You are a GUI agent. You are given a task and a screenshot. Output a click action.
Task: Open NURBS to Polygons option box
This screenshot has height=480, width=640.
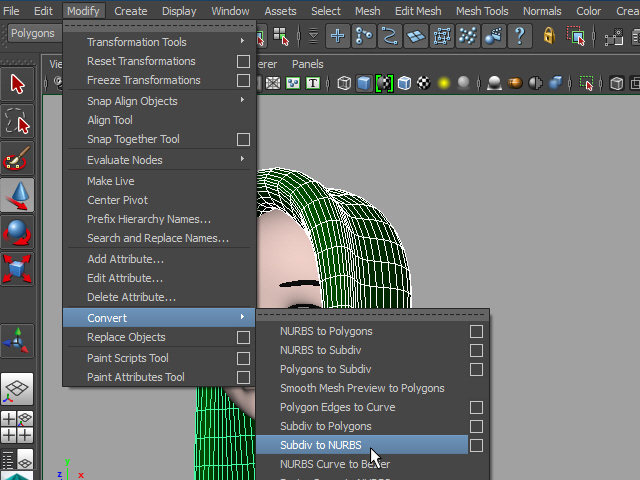pos(476,331)
